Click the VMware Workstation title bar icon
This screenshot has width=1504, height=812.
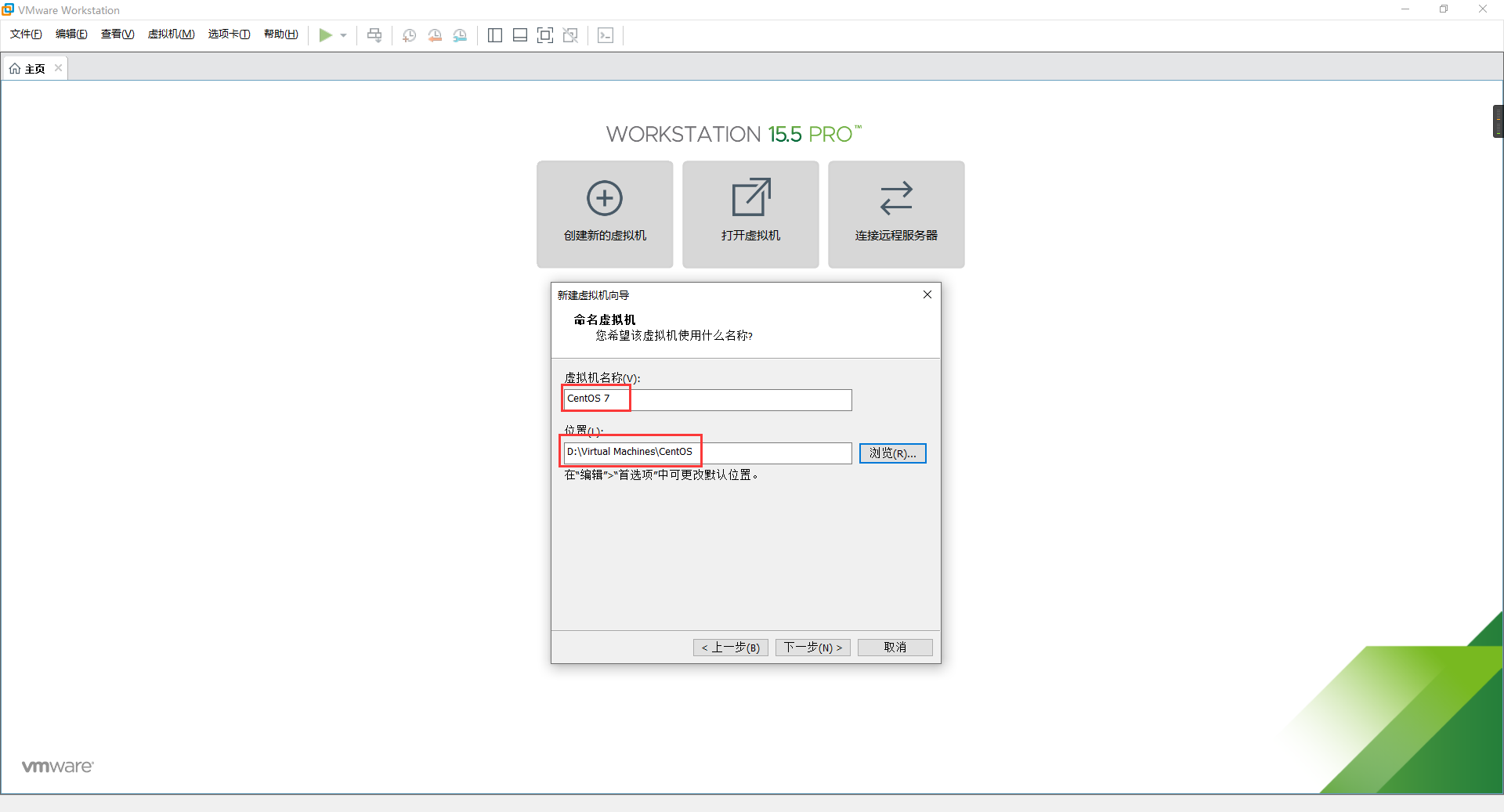8,9
